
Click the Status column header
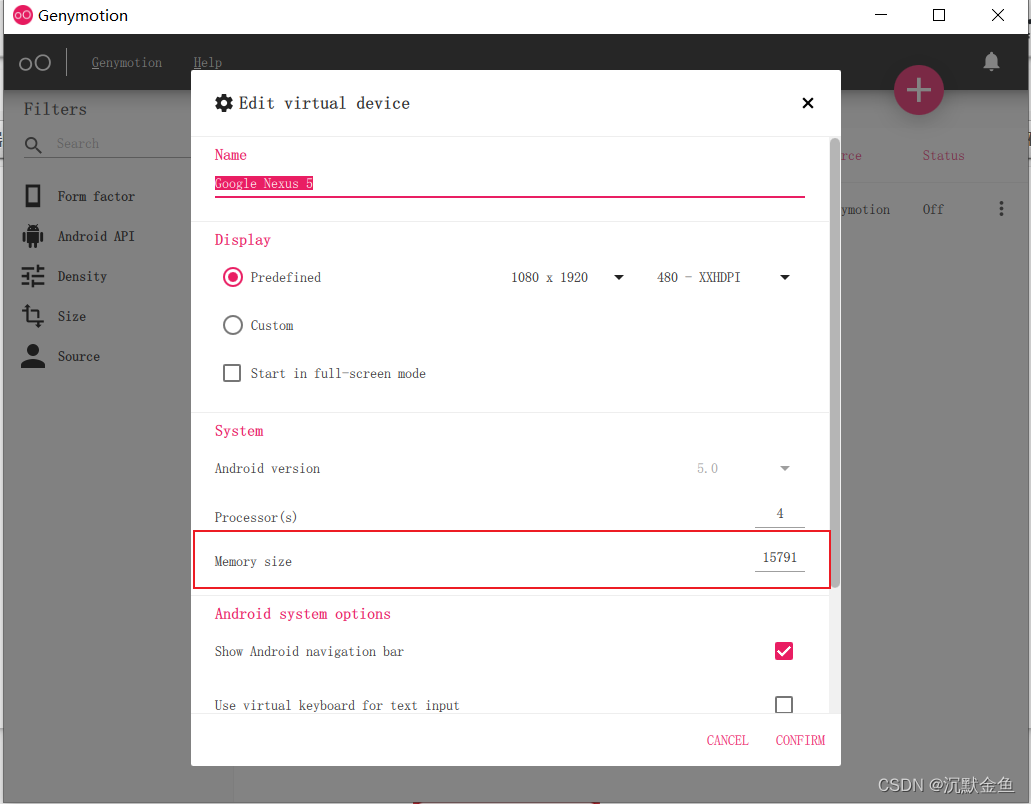[x=943, y=156]
